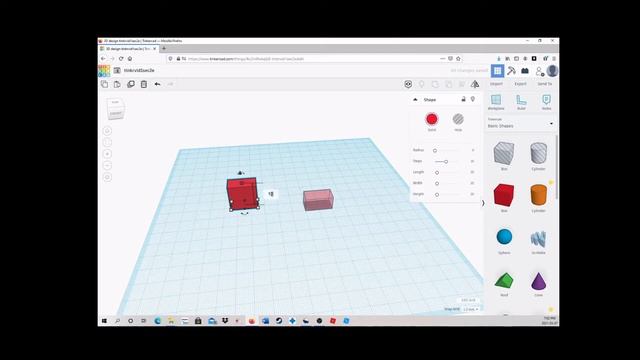Adjust the Radius slider
Screen dimensions: 640x360
point(435,151)
